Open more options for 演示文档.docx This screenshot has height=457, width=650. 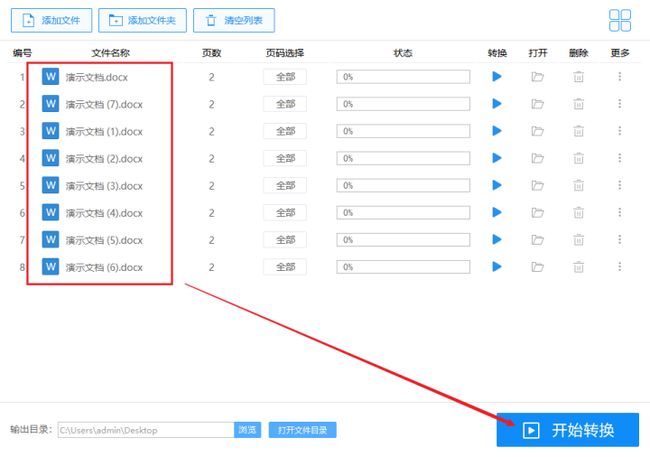point(620,76)
